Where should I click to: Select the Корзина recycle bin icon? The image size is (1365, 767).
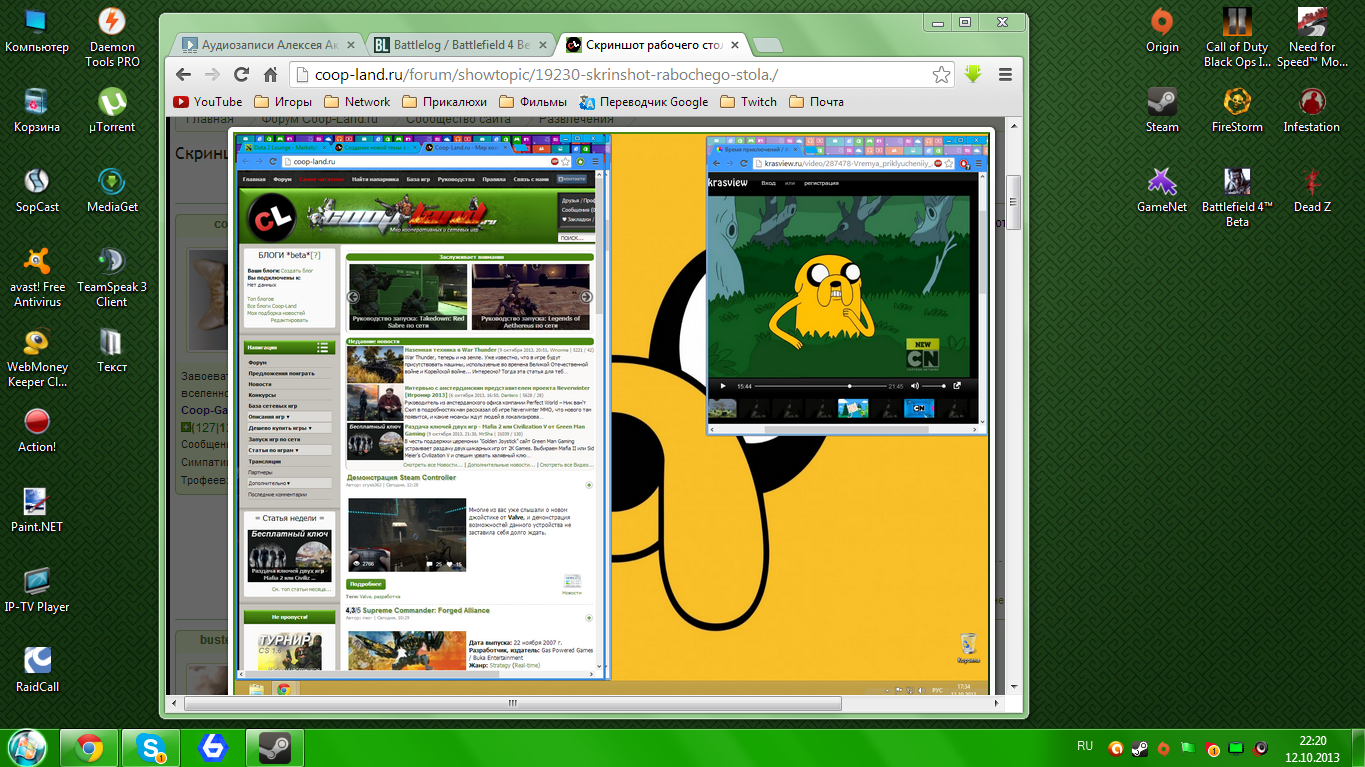37,111
